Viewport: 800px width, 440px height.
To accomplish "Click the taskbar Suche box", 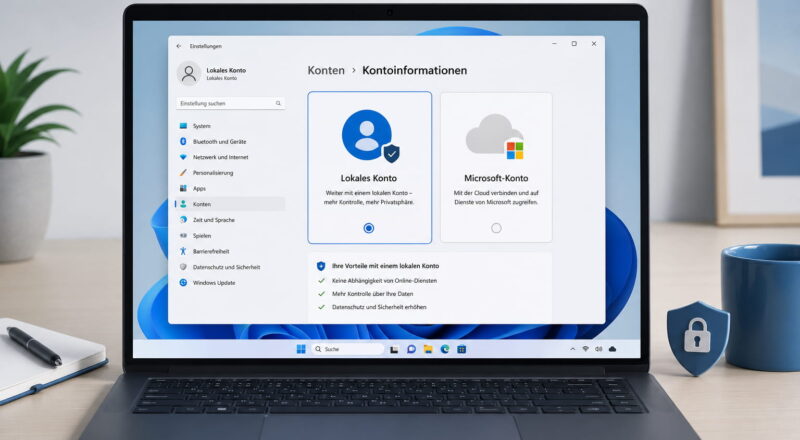I will click(x=347, y=349).
